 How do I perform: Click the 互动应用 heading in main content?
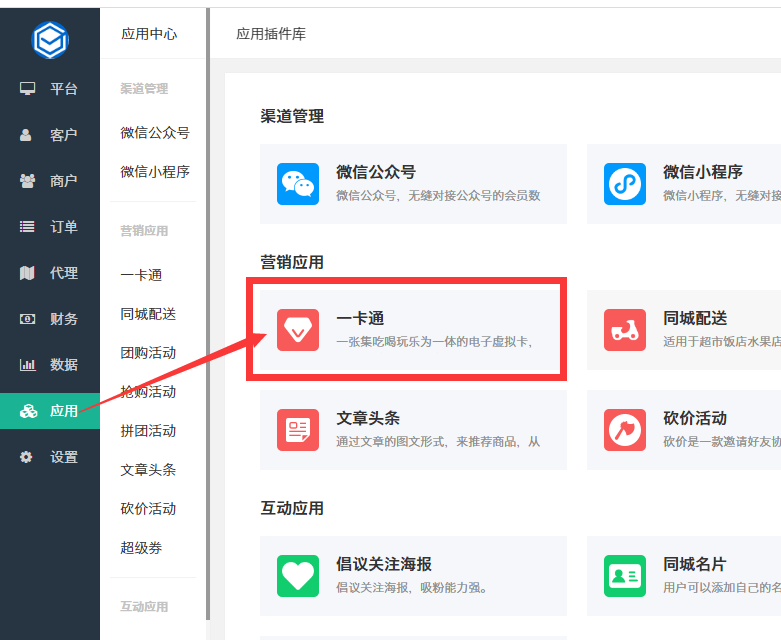click(292, 508)
